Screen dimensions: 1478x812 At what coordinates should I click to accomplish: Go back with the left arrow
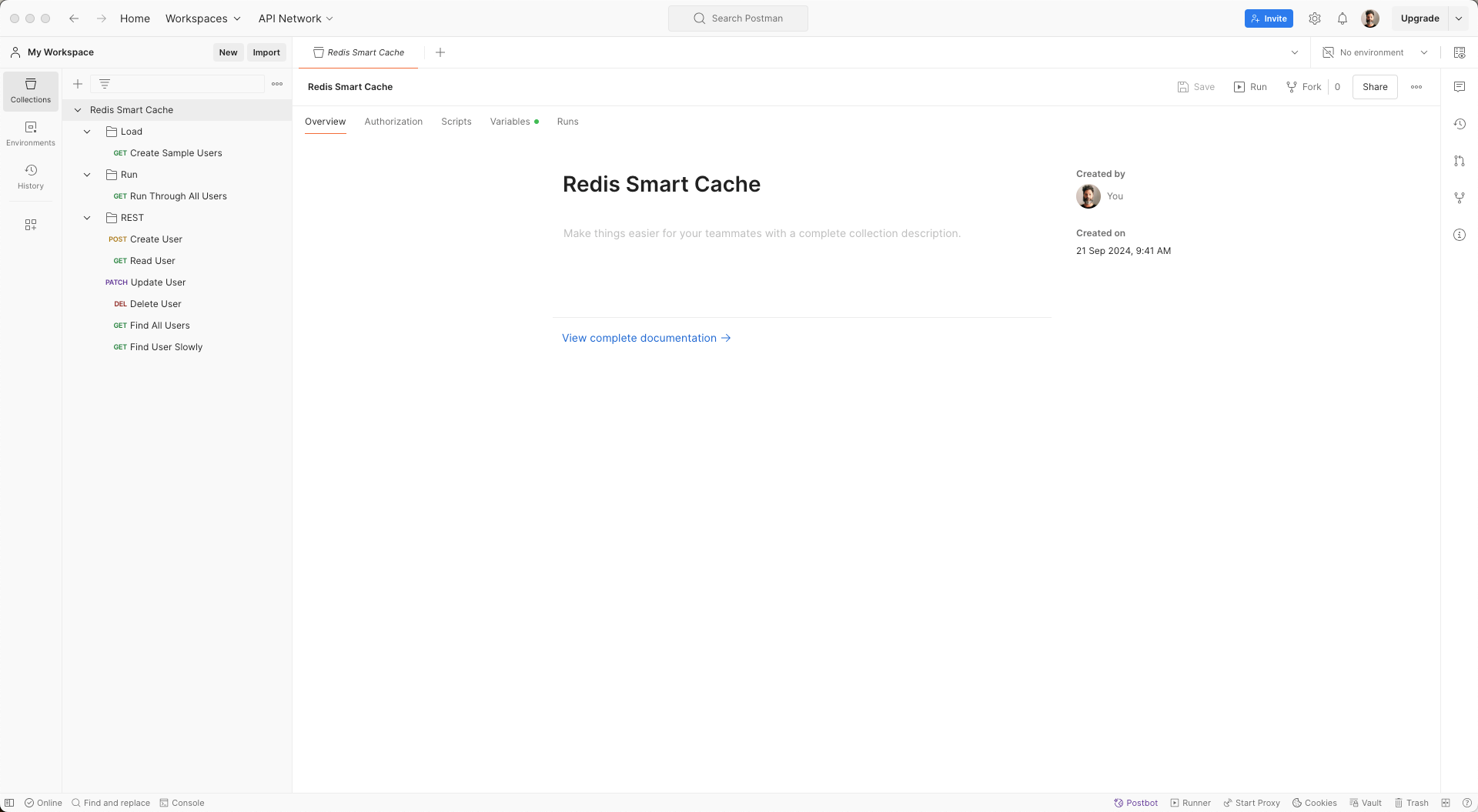pyautogui.click(x=74, y=18)
